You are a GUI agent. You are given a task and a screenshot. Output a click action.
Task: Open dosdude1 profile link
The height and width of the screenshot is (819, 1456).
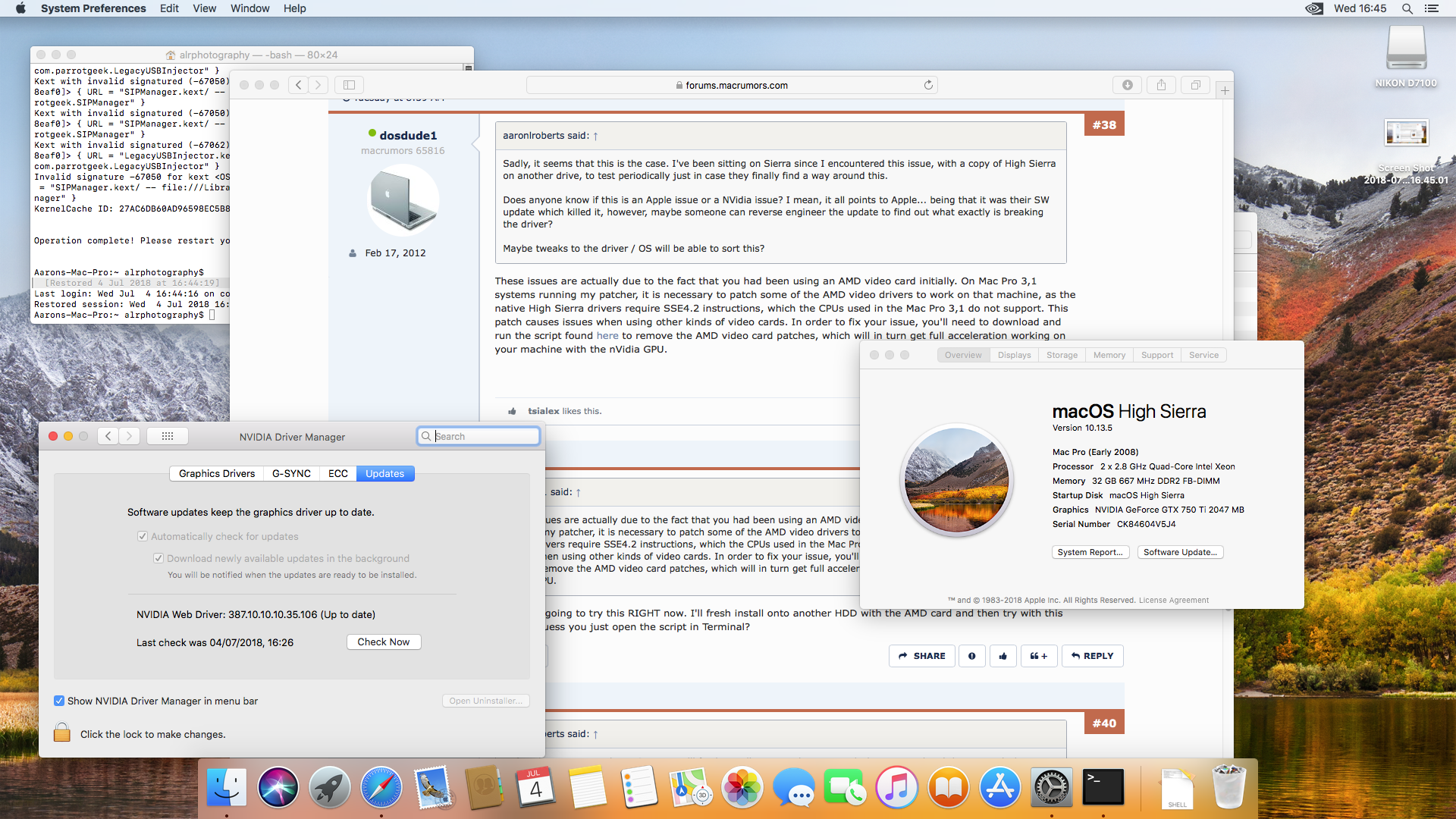408,135
